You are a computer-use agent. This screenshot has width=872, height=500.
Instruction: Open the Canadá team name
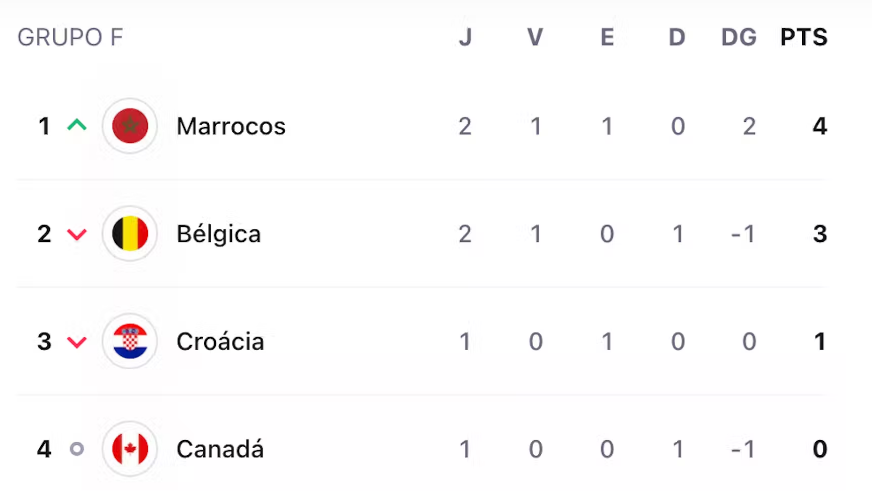220,448
